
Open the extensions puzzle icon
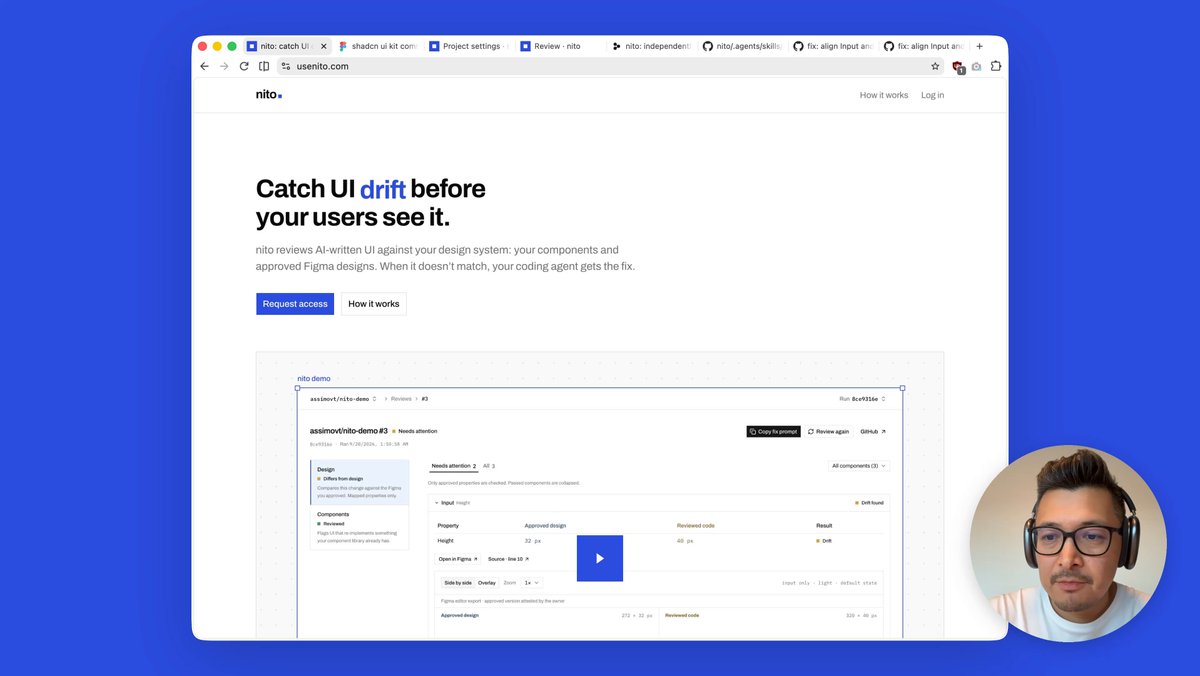coord(996,66)
